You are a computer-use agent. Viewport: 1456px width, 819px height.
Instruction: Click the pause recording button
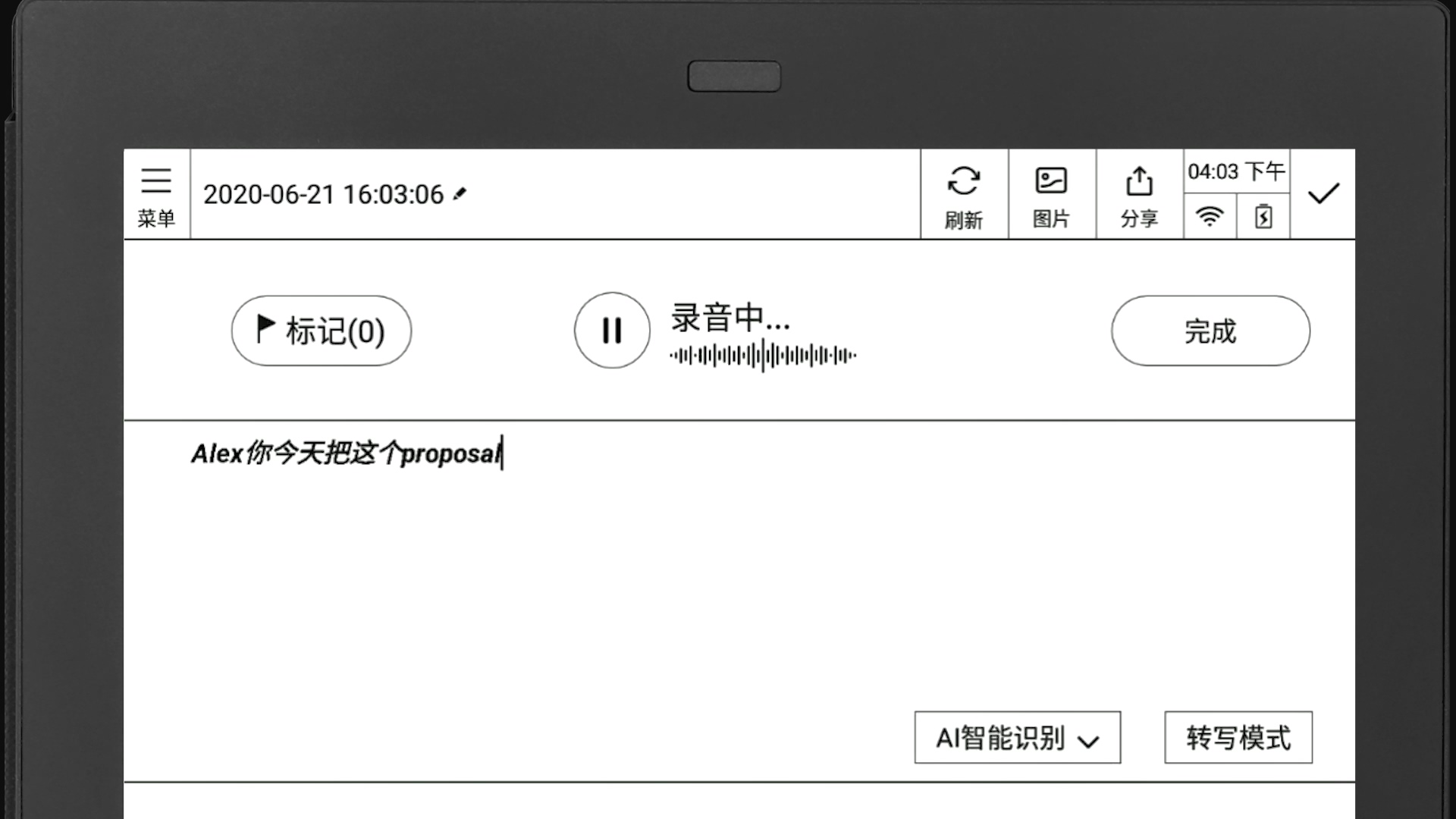(611, 330)
